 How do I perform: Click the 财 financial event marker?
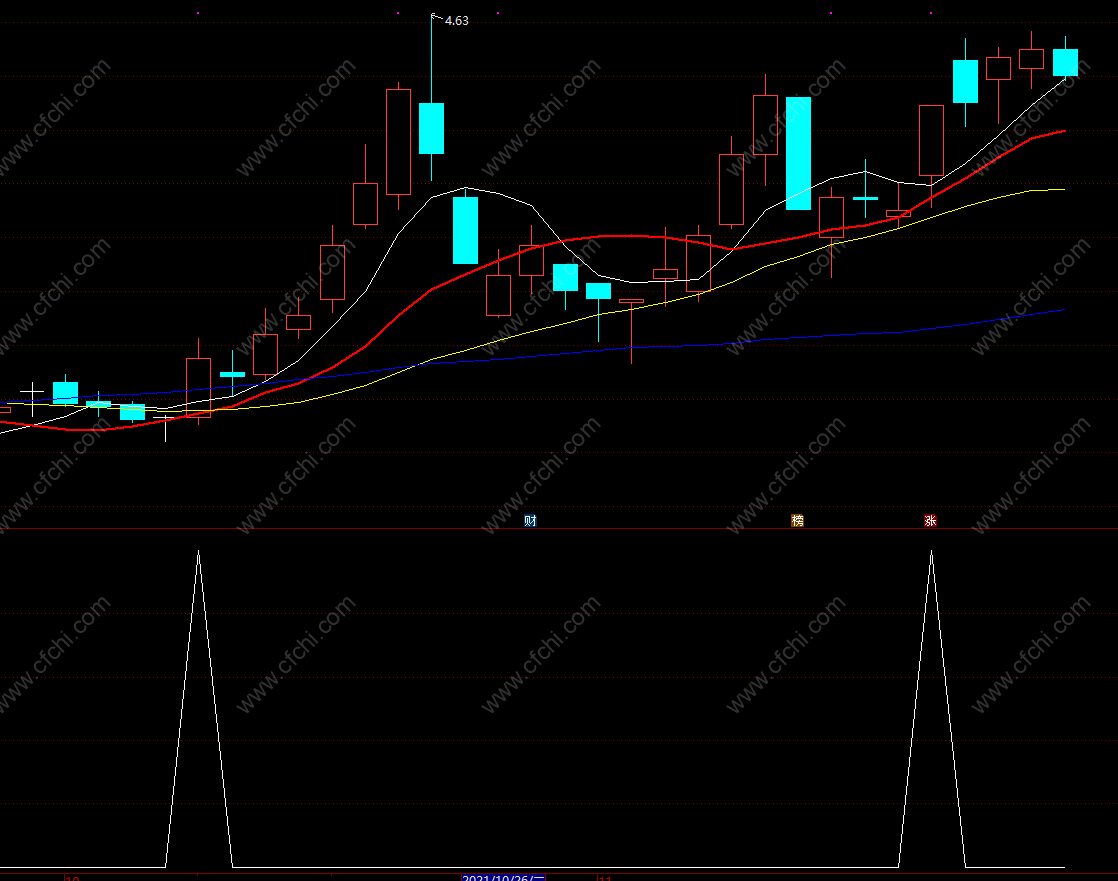(x=530, y=521)
